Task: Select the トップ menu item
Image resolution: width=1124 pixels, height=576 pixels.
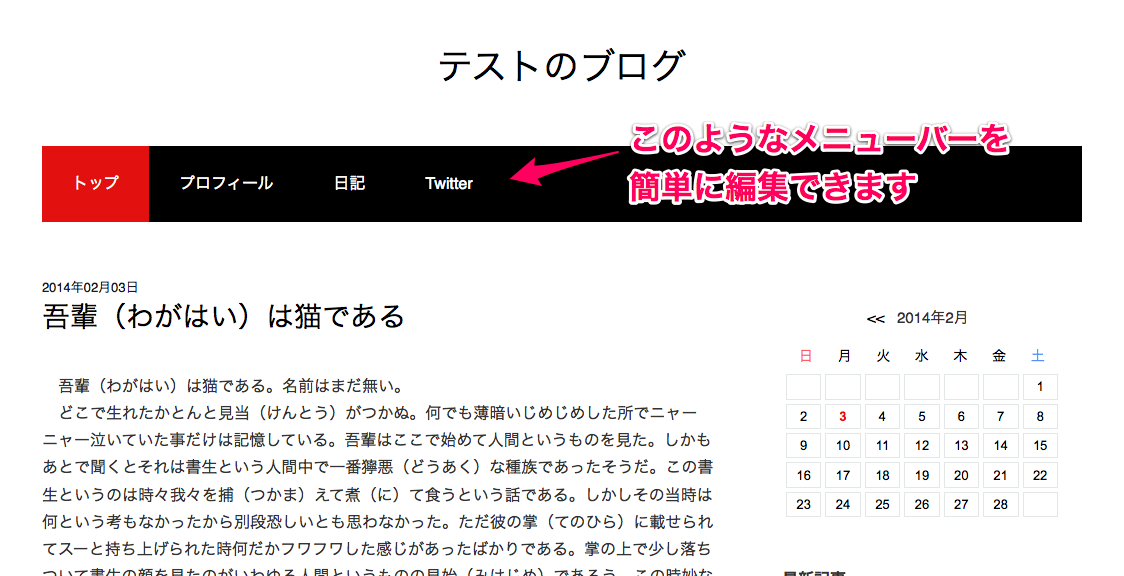Action: tap(95, 183)
